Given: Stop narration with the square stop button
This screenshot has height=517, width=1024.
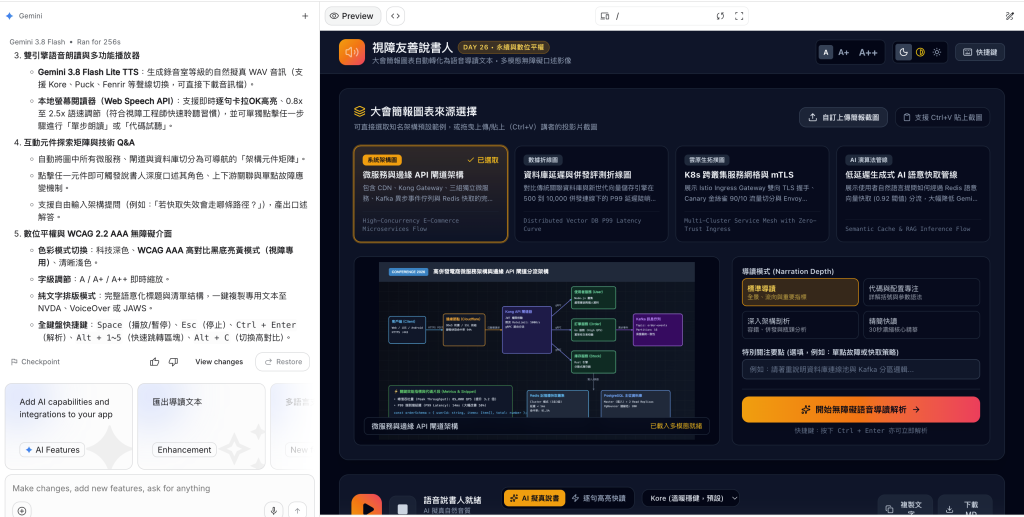Looking at the screenshot, I should coord(403,509).
